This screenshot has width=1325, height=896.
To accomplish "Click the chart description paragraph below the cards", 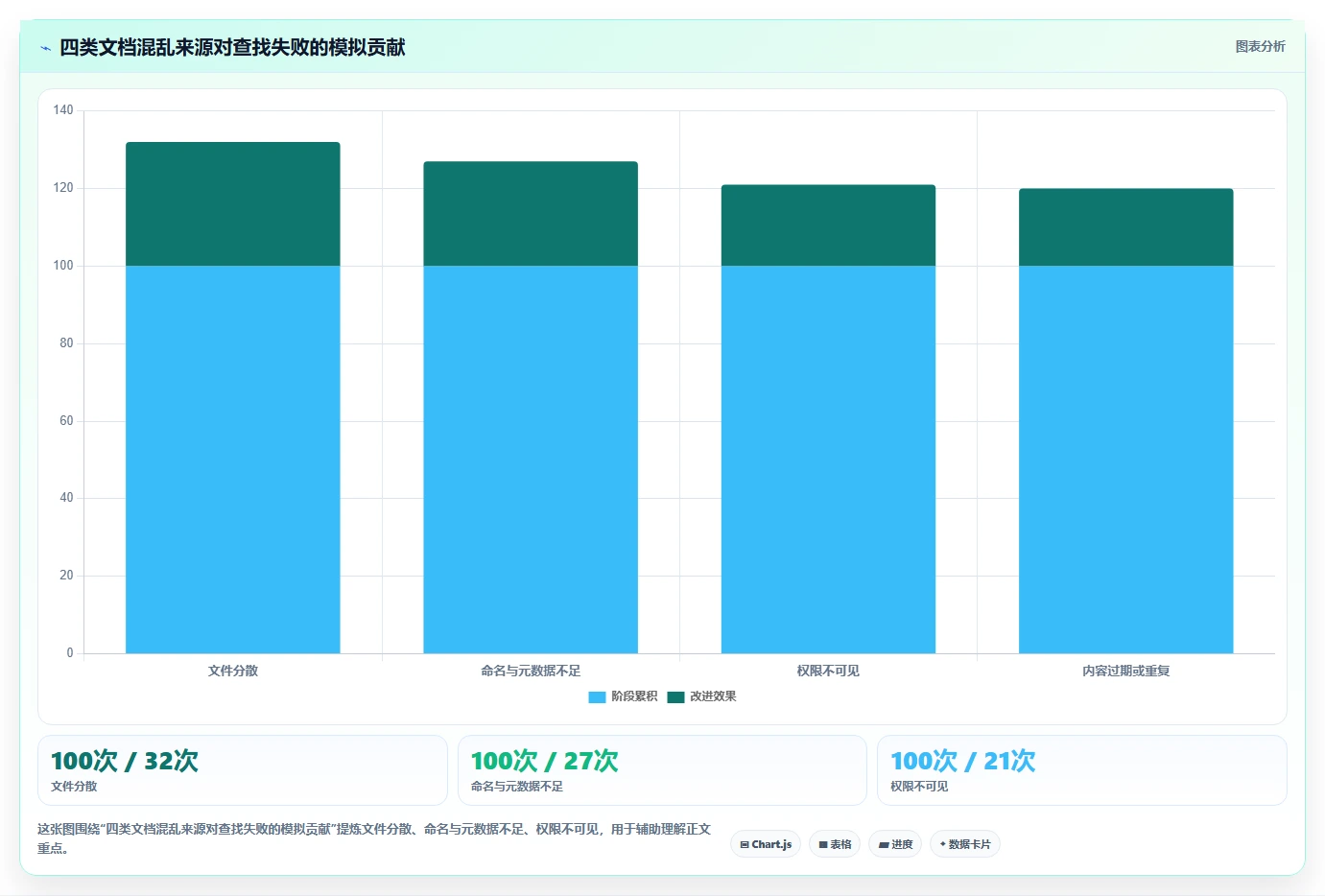I will [374, 838].
